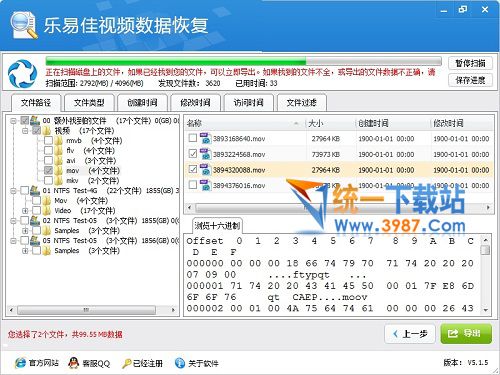The height and width of the screenshot is (375, 500).
Task: Switch to the 创建时间 tab
Action: click(x=142, y=103)
